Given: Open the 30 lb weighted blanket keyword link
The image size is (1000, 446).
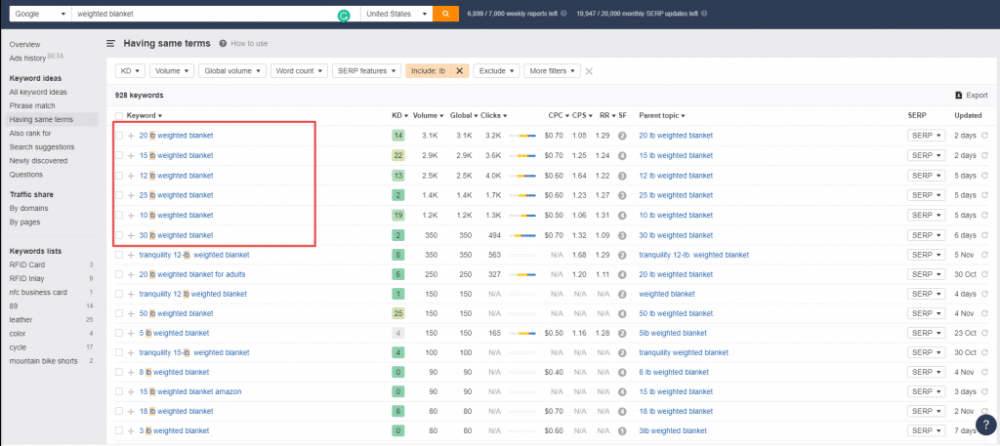Looking at the screenshot, I should (176, 235).
